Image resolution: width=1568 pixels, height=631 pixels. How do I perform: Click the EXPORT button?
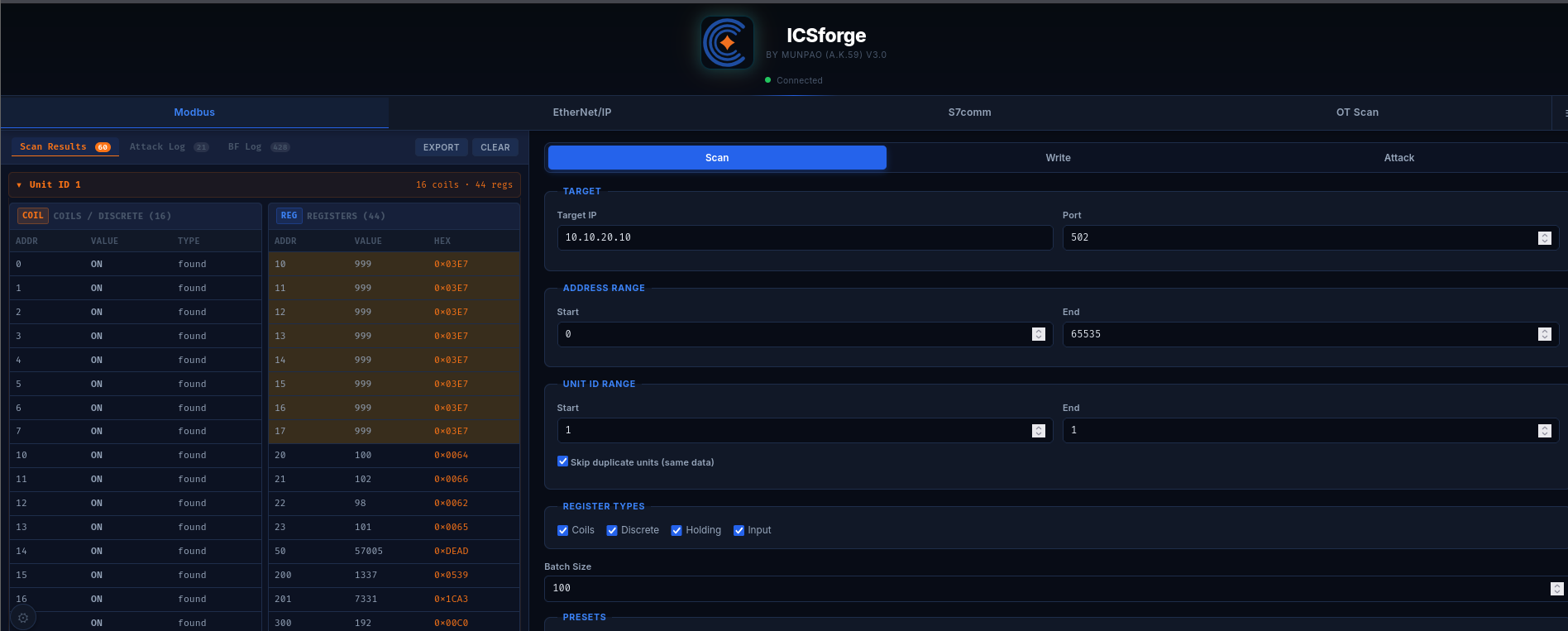(441, 147)
